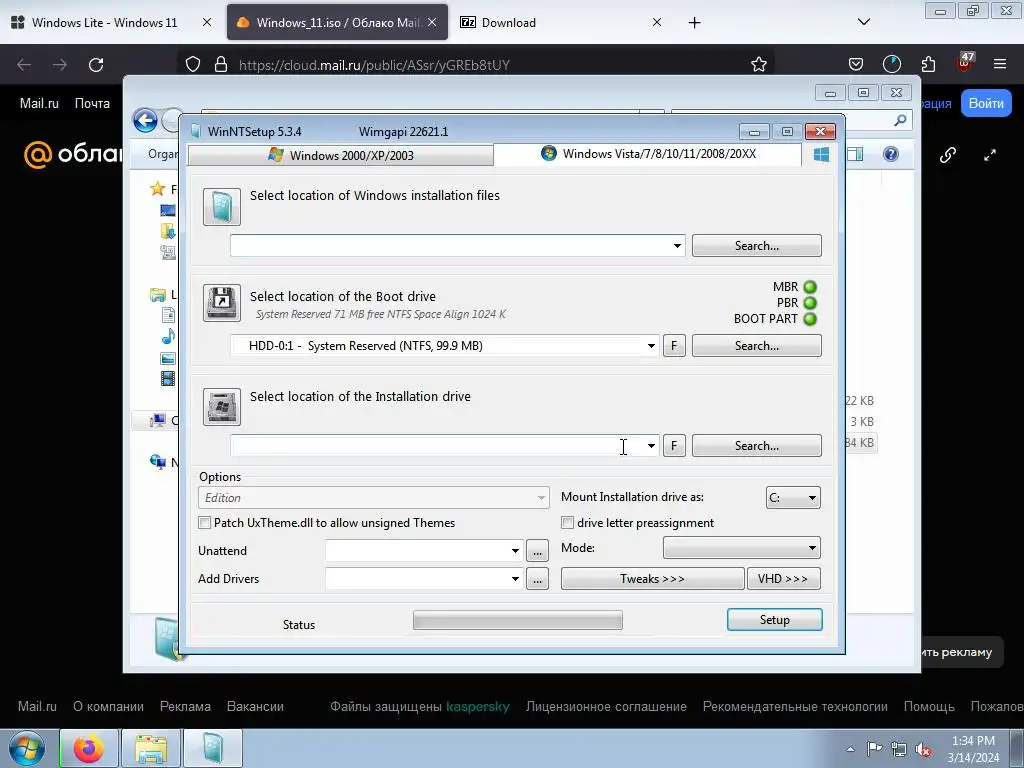Expand the Unattend dropdown

[515, 551]
